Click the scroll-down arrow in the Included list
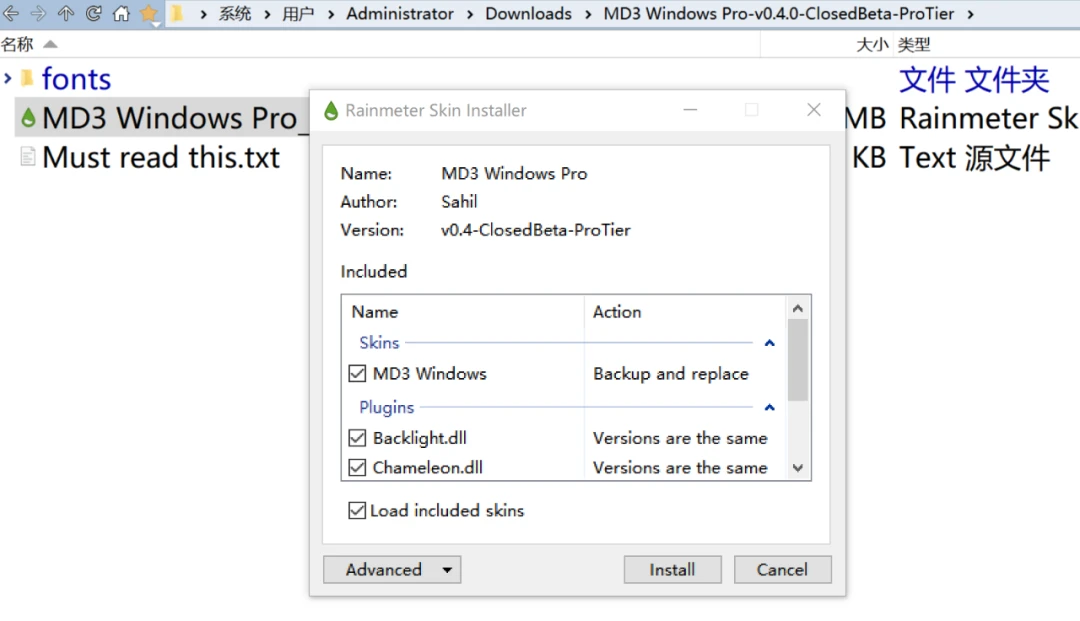Image resolution: width=1080 pixels, height=621 pixels. (797, 467)
